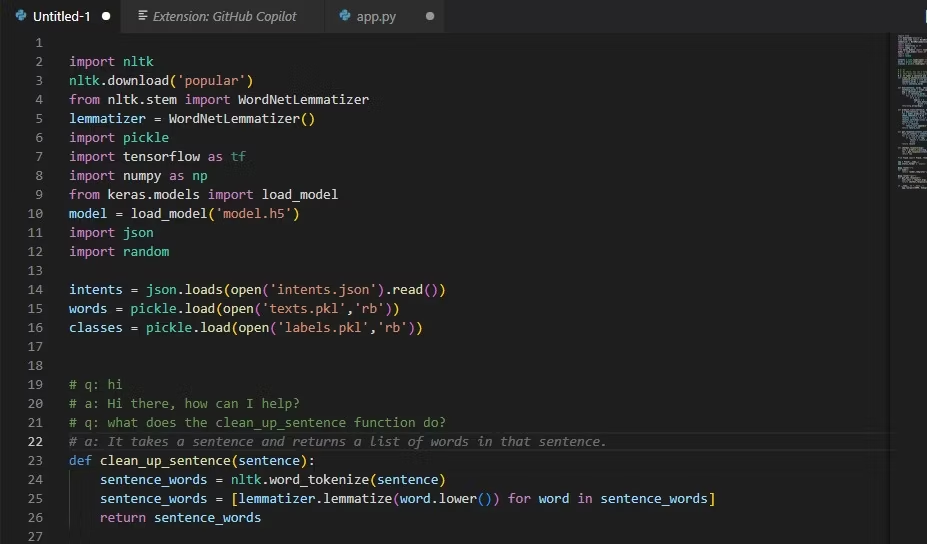Click the Copilot answer comment on line 22
927x544 pixels.
(x=338, y=442)
